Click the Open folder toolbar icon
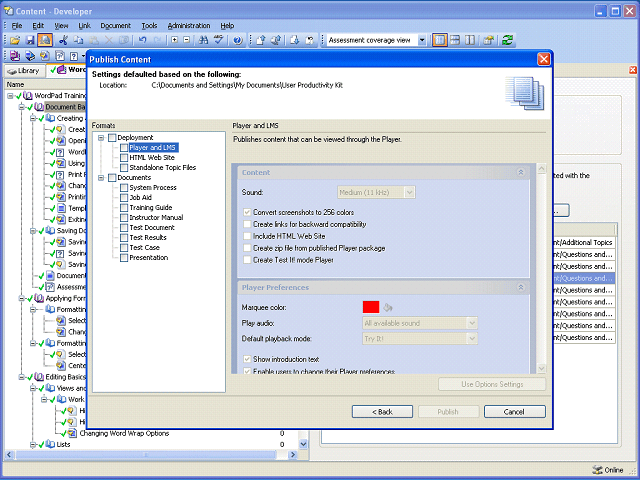Screen dimensions: 640x480 coord(15,40)
